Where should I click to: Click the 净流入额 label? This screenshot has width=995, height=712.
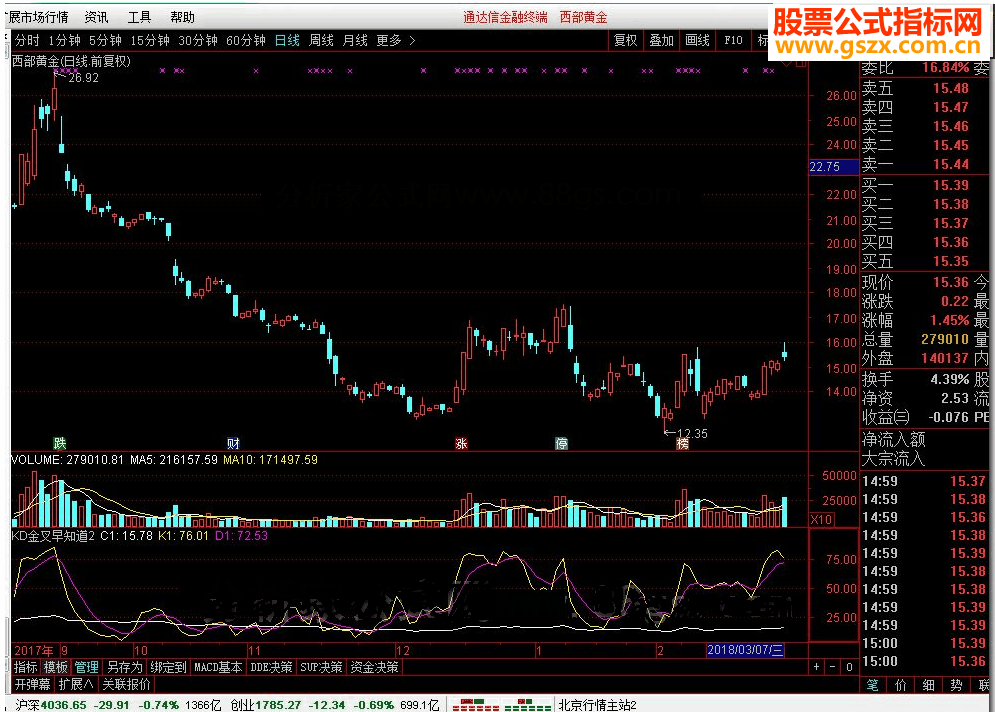point(893,439)
